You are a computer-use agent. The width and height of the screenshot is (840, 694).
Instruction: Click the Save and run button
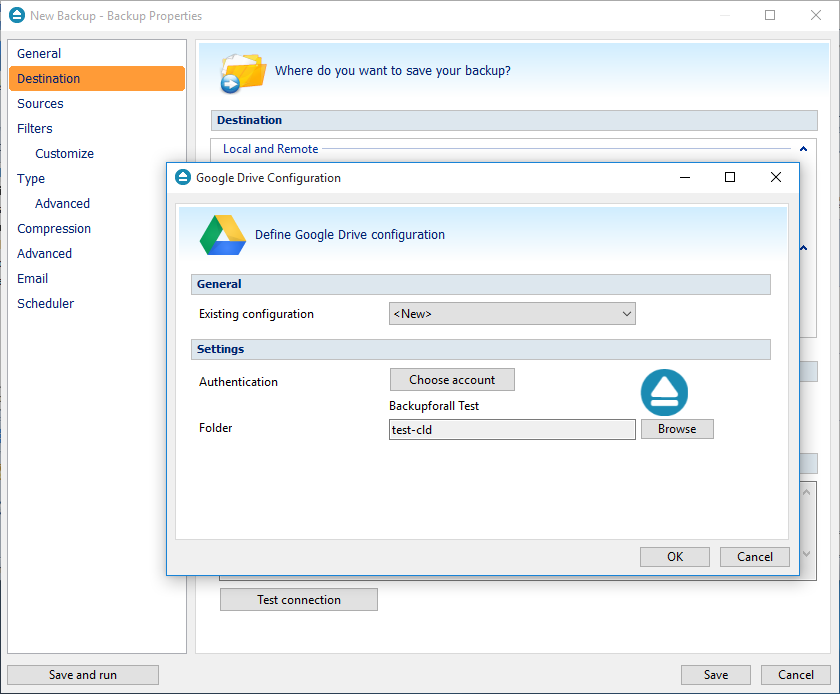pyautogui.click(x=83, y=675)
